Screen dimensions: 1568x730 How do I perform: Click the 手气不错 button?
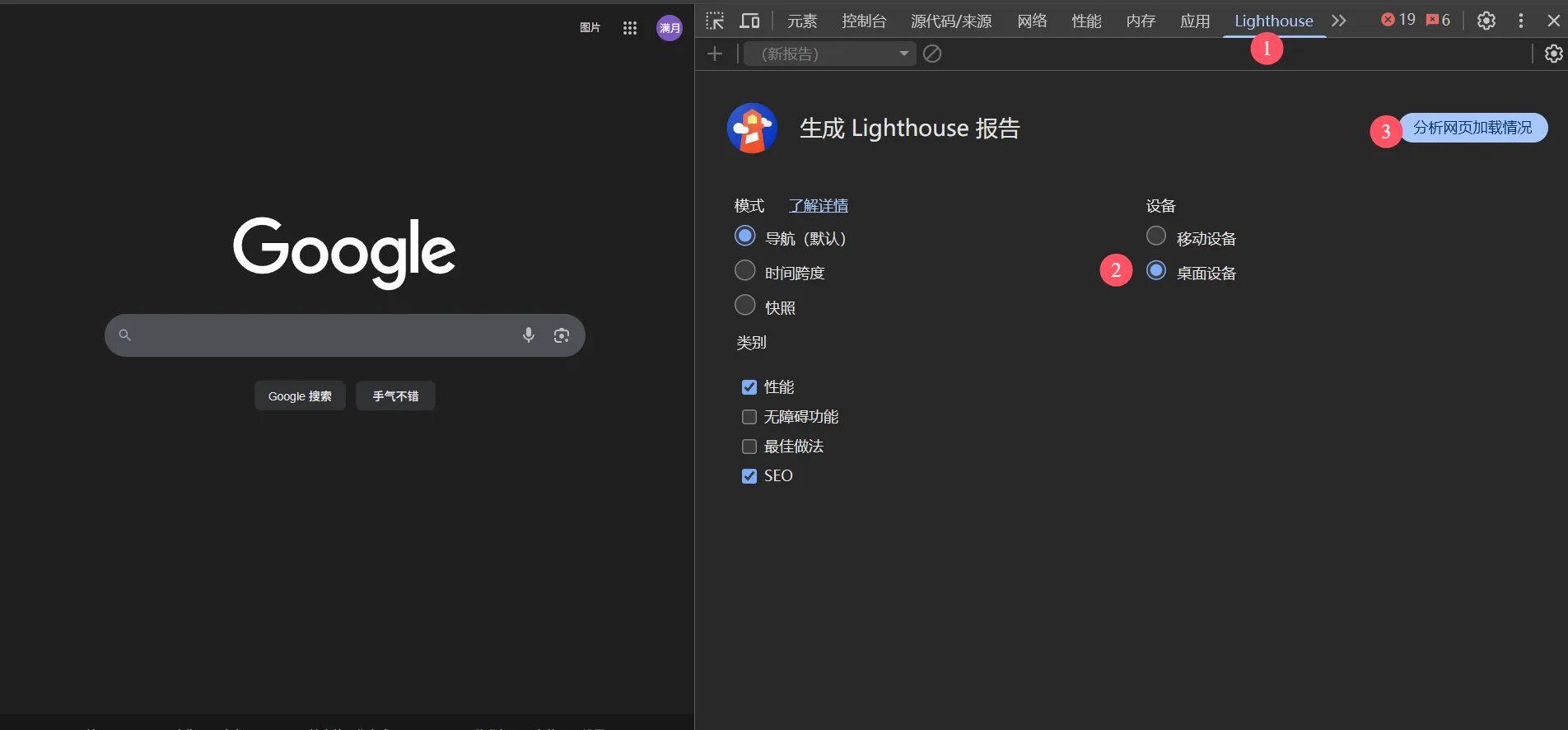click(395, 396)
